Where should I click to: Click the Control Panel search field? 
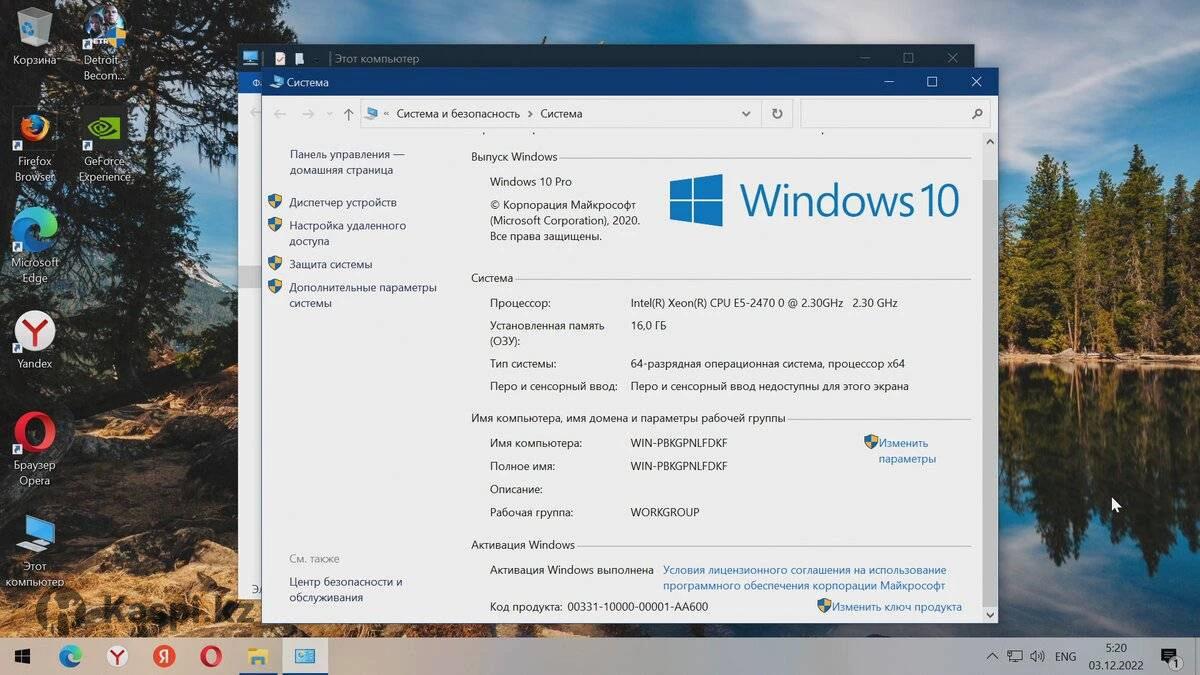(x=885, y=114)
